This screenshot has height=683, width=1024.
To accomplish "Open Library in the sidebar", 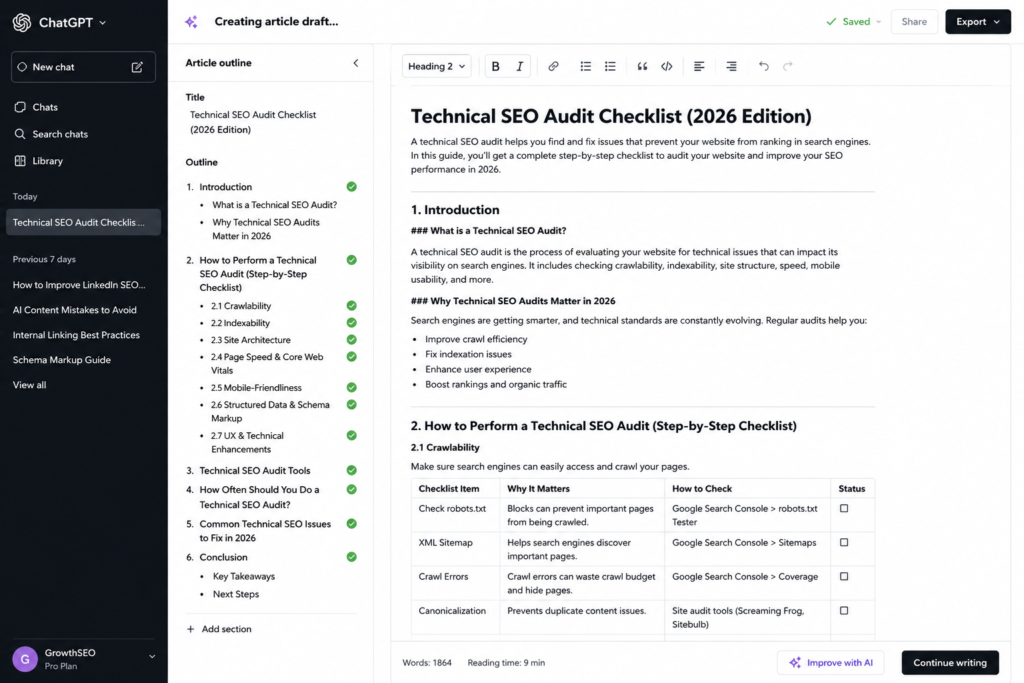I will (48, 161).
